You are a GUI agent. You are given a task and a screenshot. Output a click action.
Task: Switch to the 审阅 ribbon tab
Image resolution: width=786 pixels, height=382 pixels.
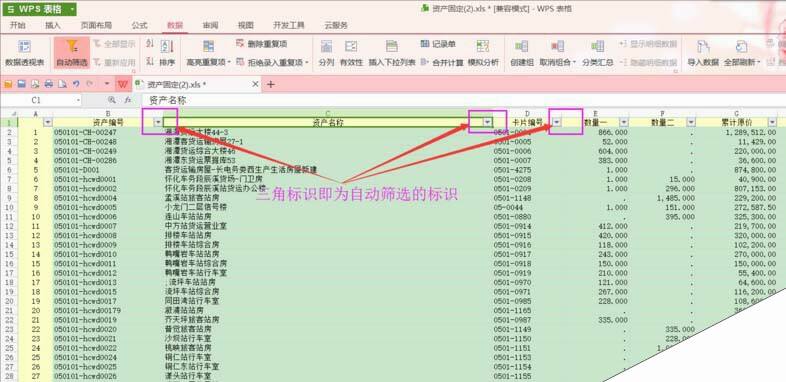(x=211, y=25)
